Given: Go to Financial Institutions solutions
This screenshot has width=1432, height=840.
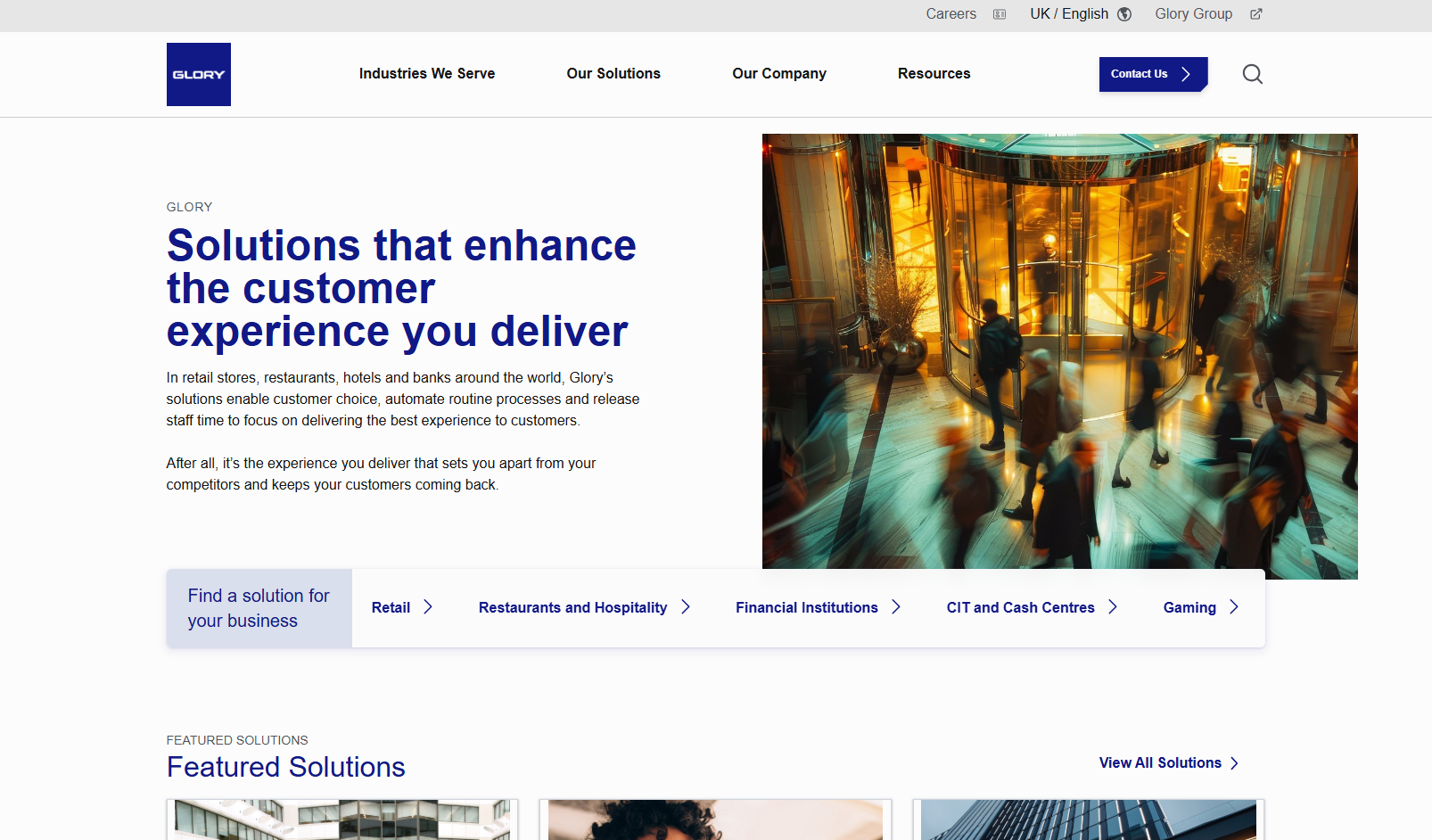Looking at the screenshot, I should click(806, 607).
